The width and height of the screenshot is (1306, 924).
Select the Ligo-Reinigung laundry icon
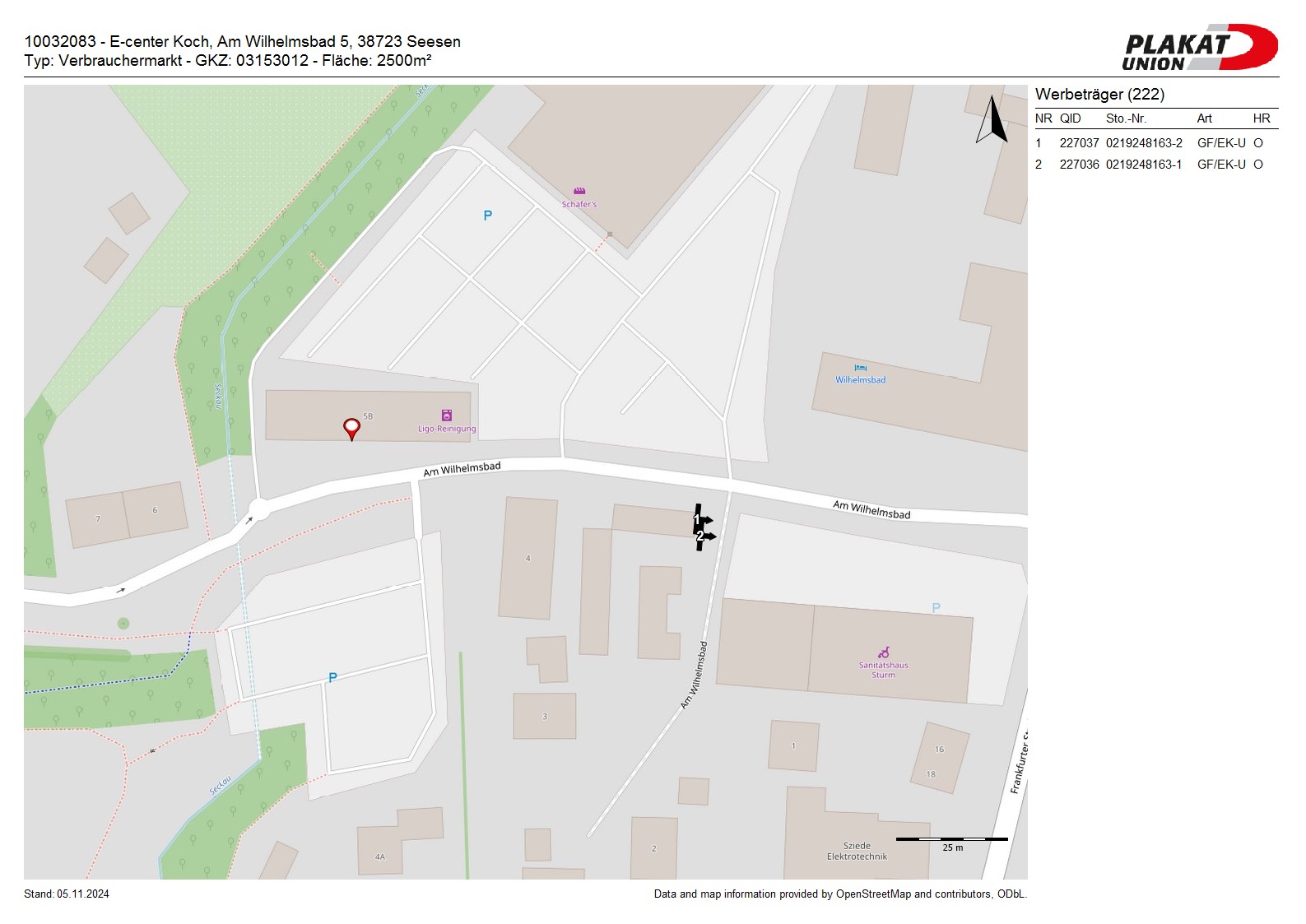[446, 416]
